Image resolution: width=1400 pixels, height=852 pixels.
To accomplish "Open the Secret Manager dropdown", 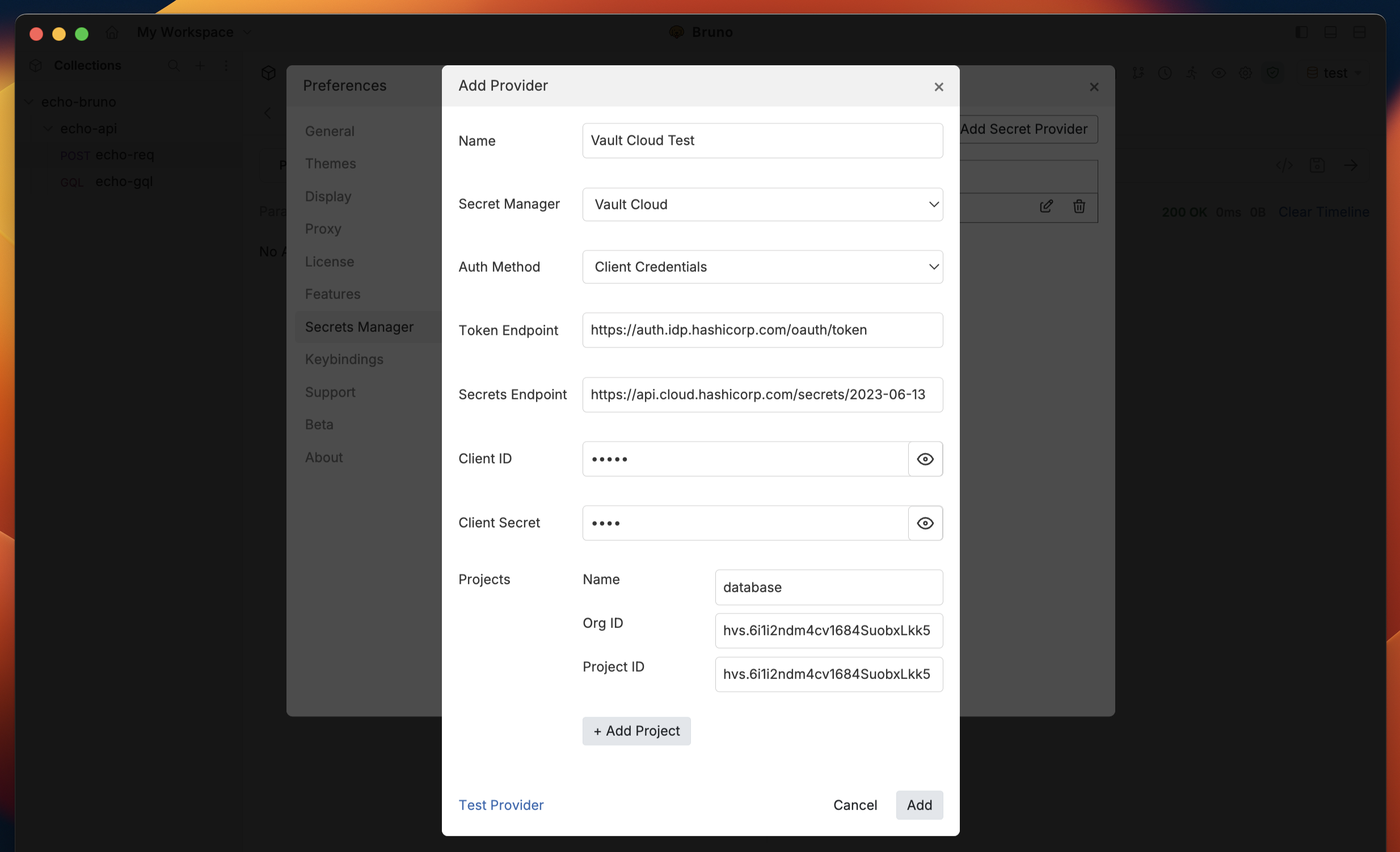I will tap(762, 204).
